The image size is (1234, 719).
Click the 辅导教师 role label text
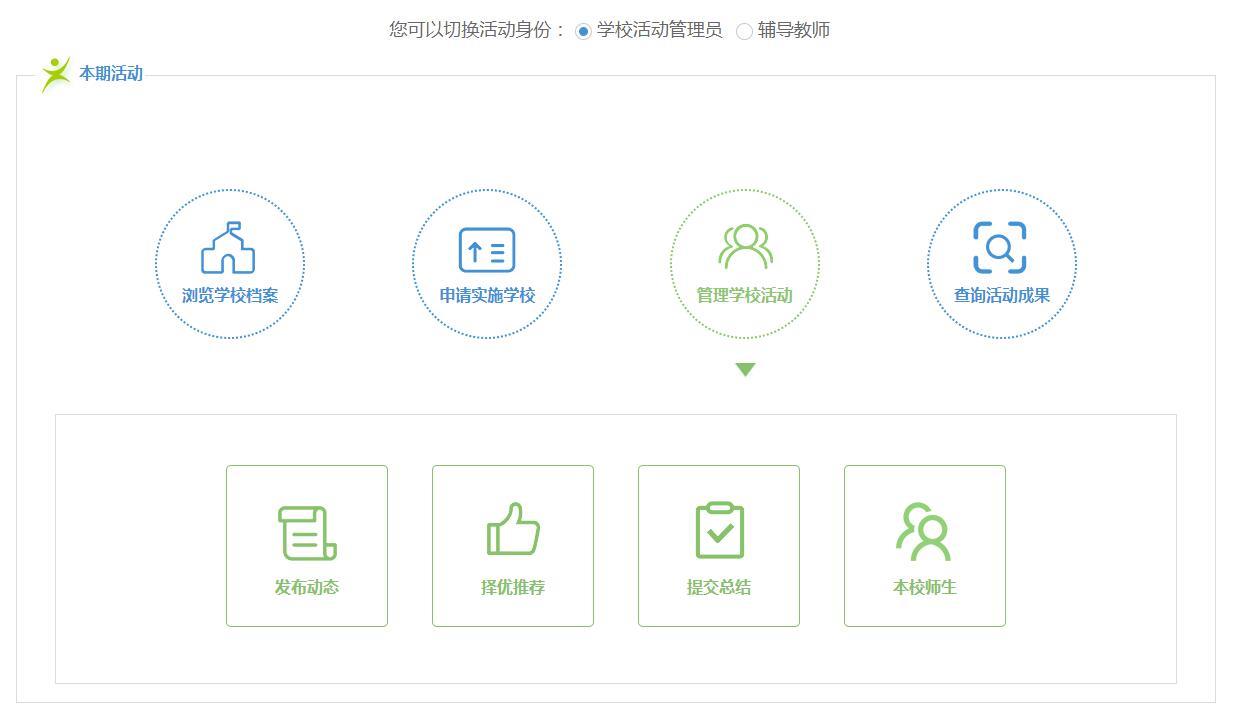(794, 30)
